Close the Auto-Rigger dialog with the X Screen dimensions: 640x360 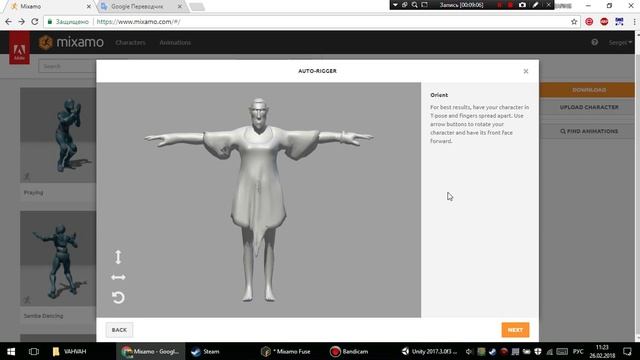coord(526,71)
